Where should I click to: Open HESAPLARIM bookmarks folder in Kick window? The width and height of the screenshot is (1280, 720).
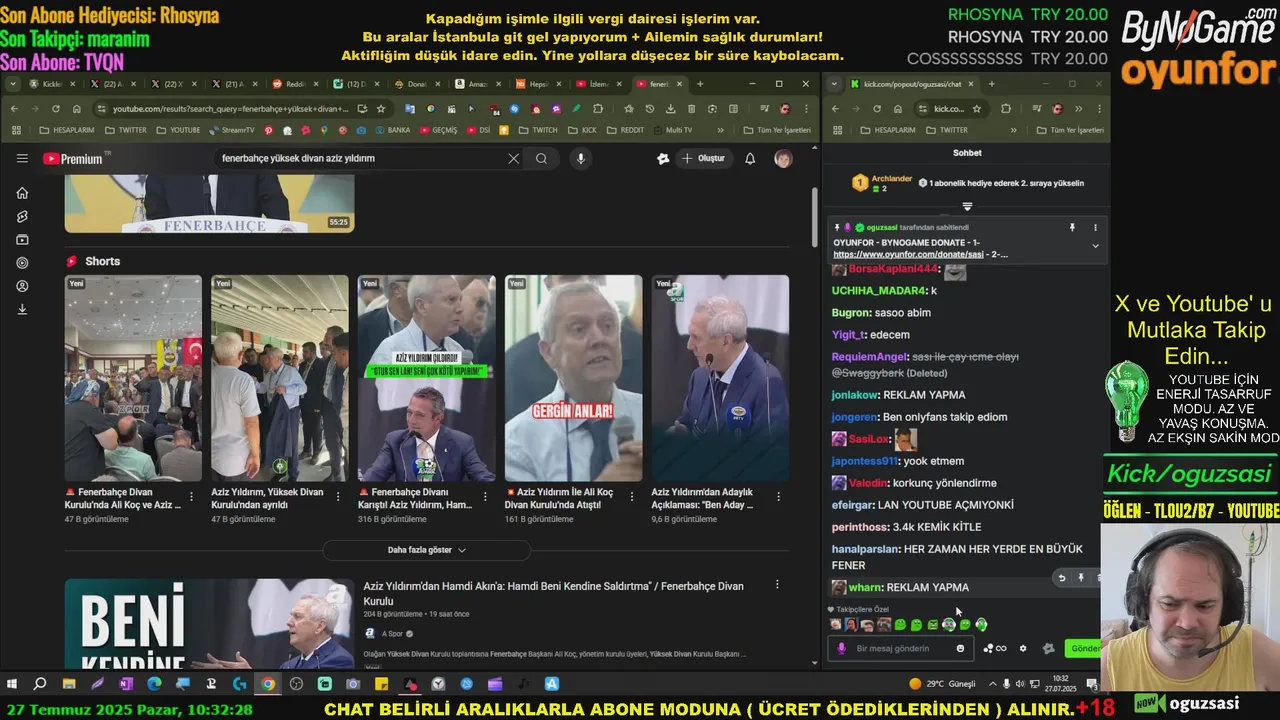click(x=889, y=130)
